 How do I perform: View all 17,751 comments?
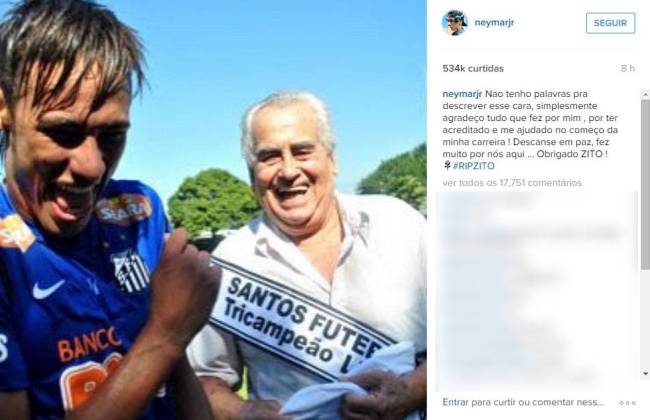(512, 182)
